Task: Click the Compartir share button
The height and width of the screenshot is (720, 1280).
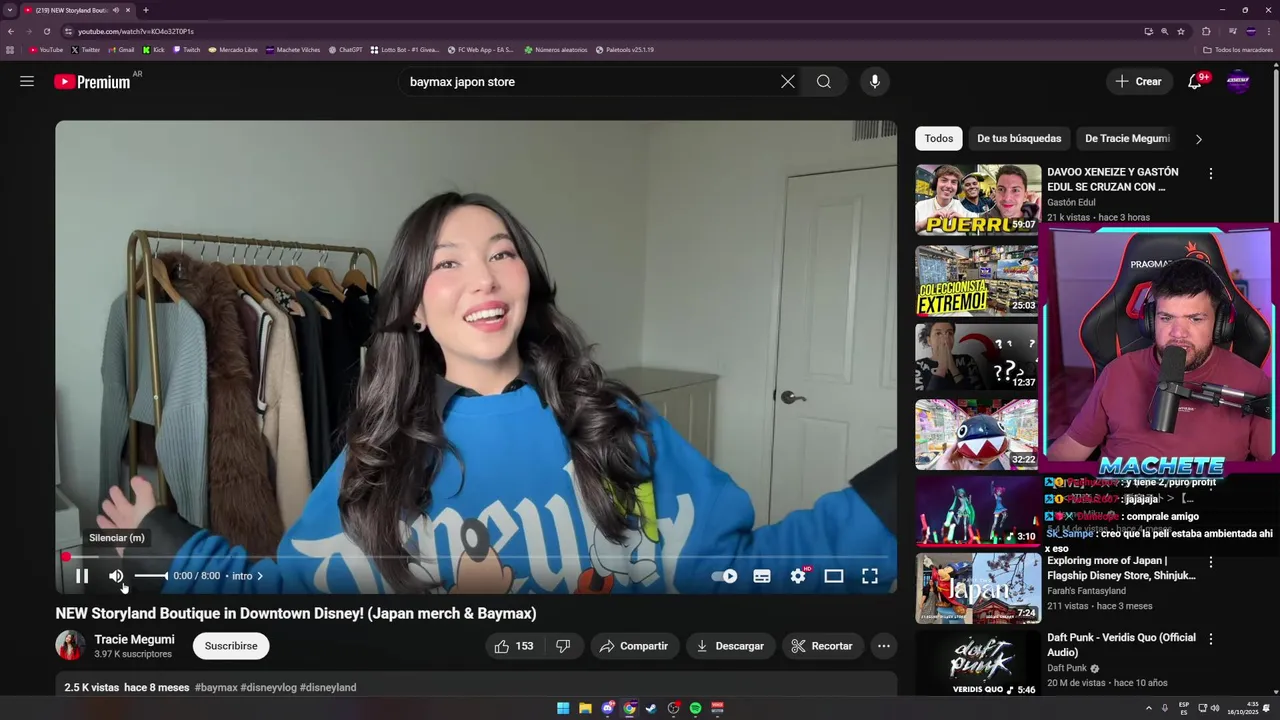Action: click(634, 646)
